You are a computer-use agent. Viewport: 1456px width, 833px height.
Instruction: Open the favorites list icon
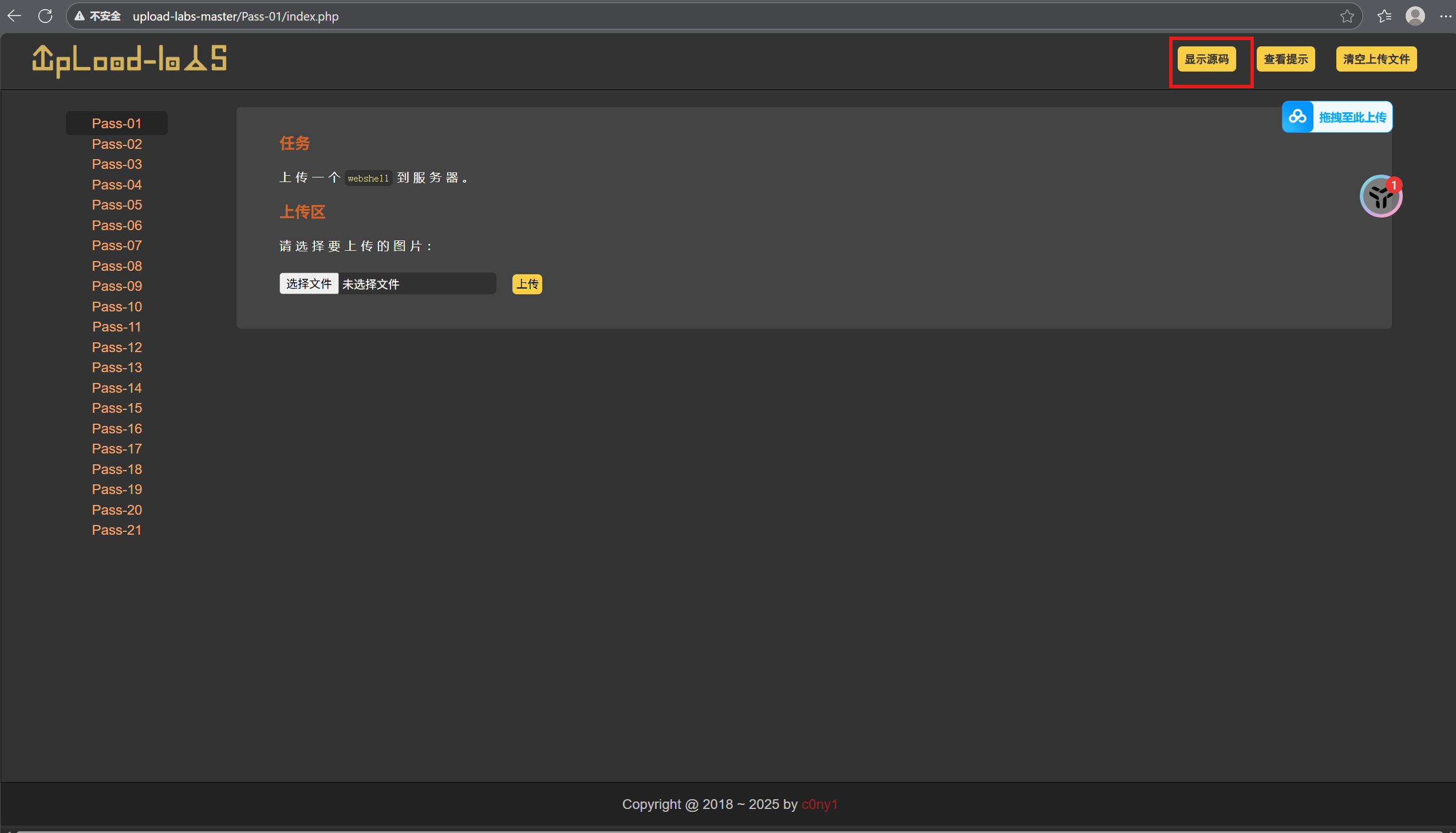click(x=1384, y=16)
